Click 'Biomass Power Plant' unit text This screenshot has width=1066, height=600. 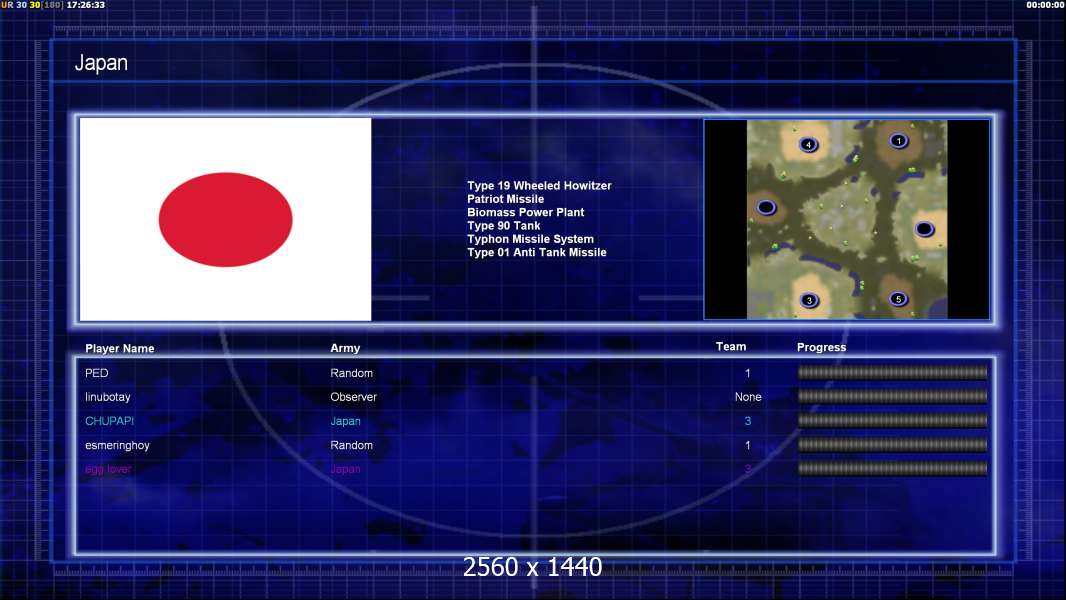(x=526, y=212)
